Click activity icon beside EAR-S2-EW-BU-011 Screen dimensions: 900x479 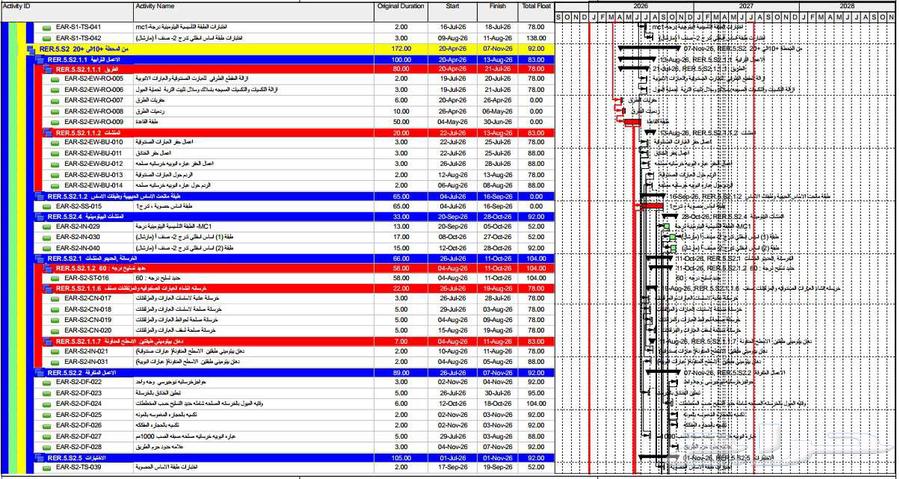(x=55, y=154)
